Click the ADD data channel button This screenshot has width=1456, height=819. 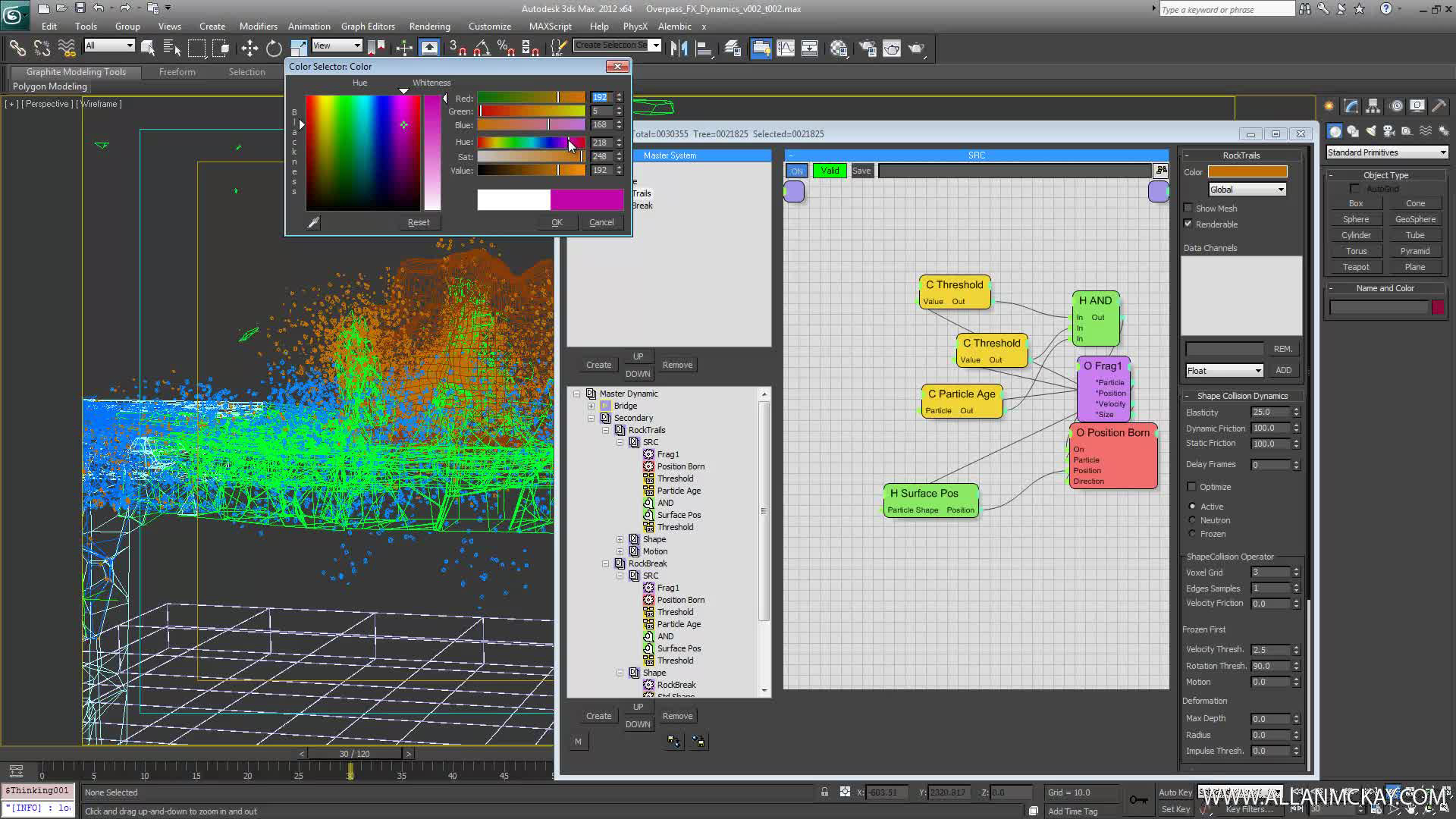tap(1283, 371)
